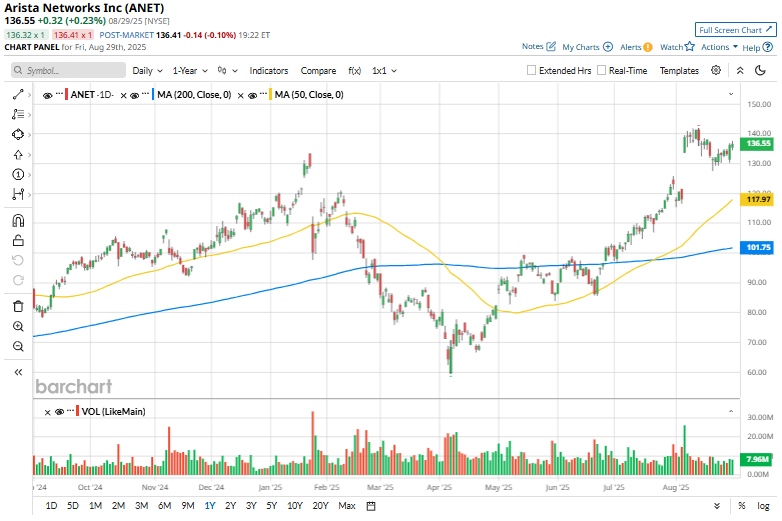Screen dimensions: 782x521
Task: Open the Templates menu
Action: 679,71
